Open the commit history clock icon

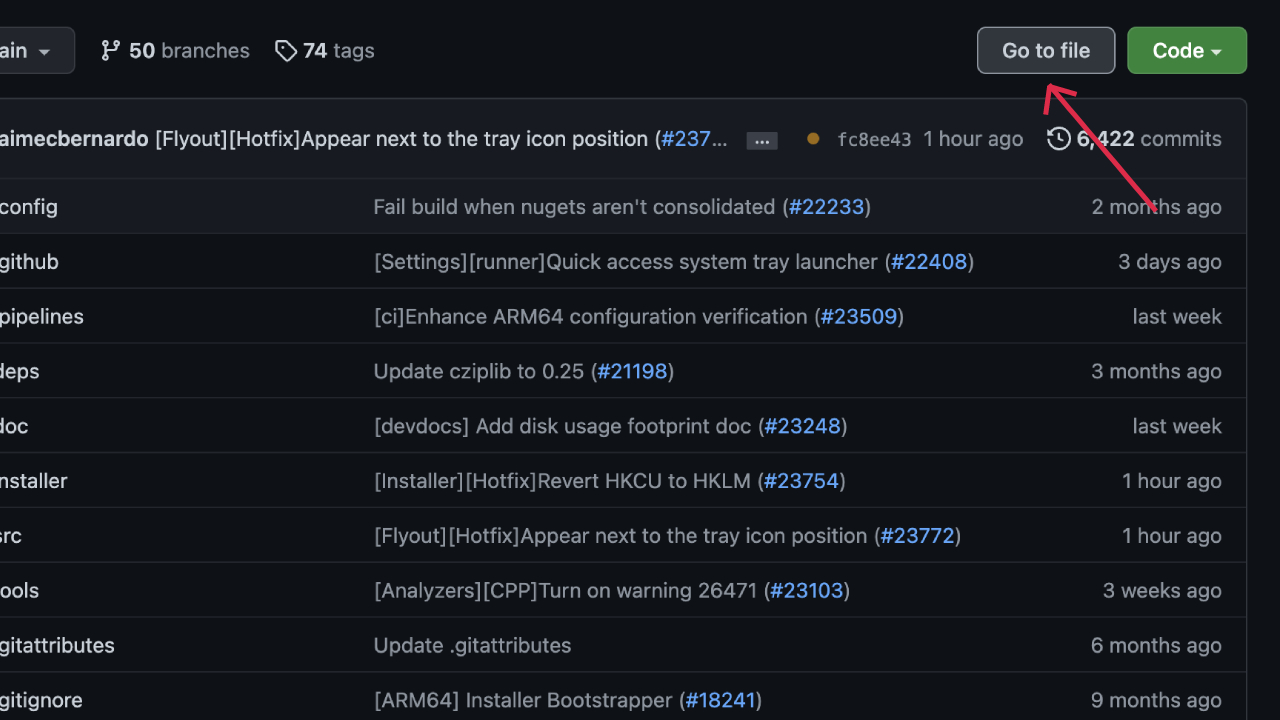(x=1058, y=139)
